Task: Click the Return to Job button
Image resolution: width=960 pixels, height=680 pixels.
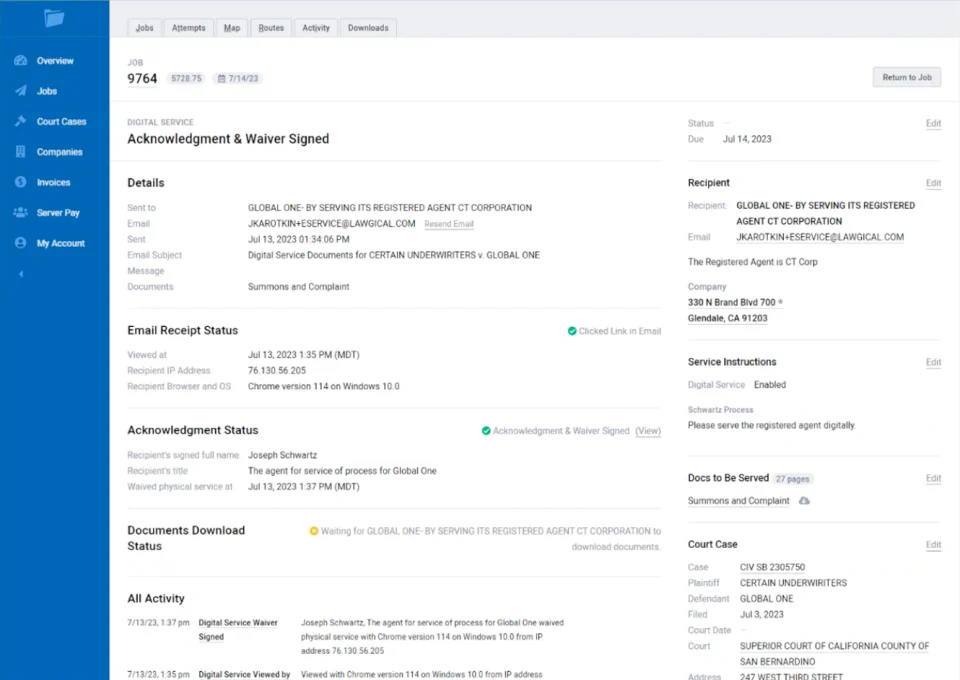Action: coord(906,77)
